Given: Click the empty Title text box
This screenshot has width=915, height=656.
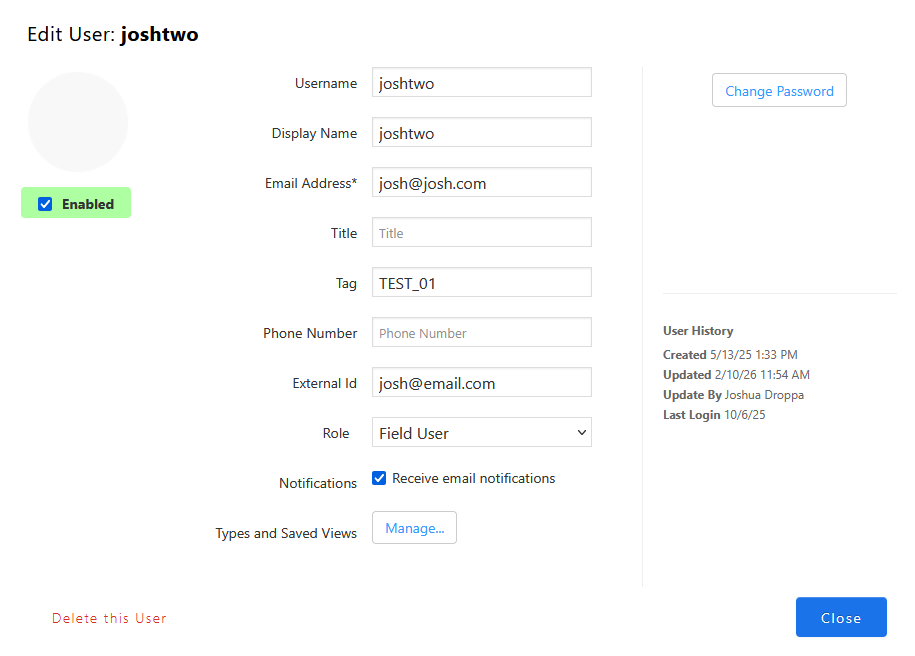Looking at the screenshot, I should (481, 233).
